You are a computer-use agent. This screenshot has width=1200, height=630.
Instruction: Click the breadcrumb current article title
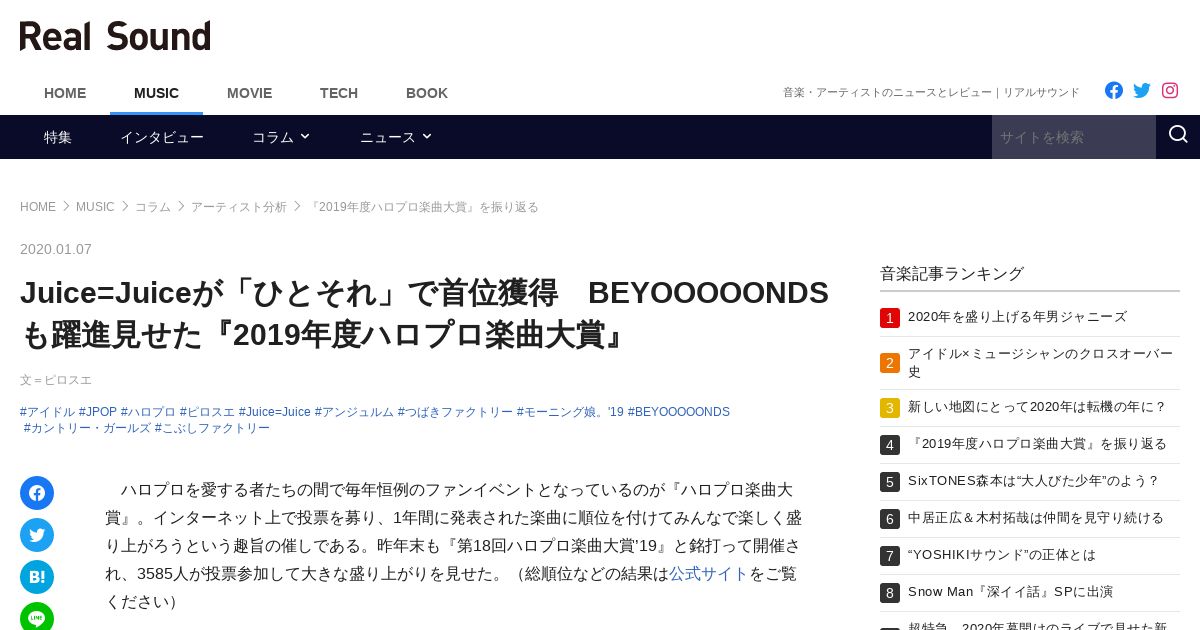(423, 207)
